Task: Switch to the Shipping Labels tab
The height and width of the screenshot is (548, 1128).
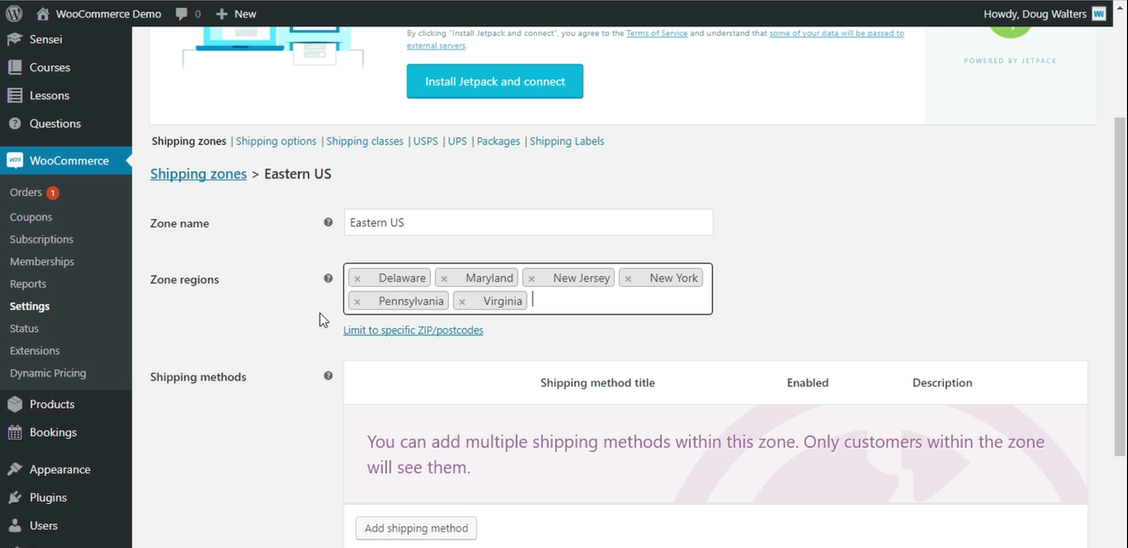Action: click(567, 141)
